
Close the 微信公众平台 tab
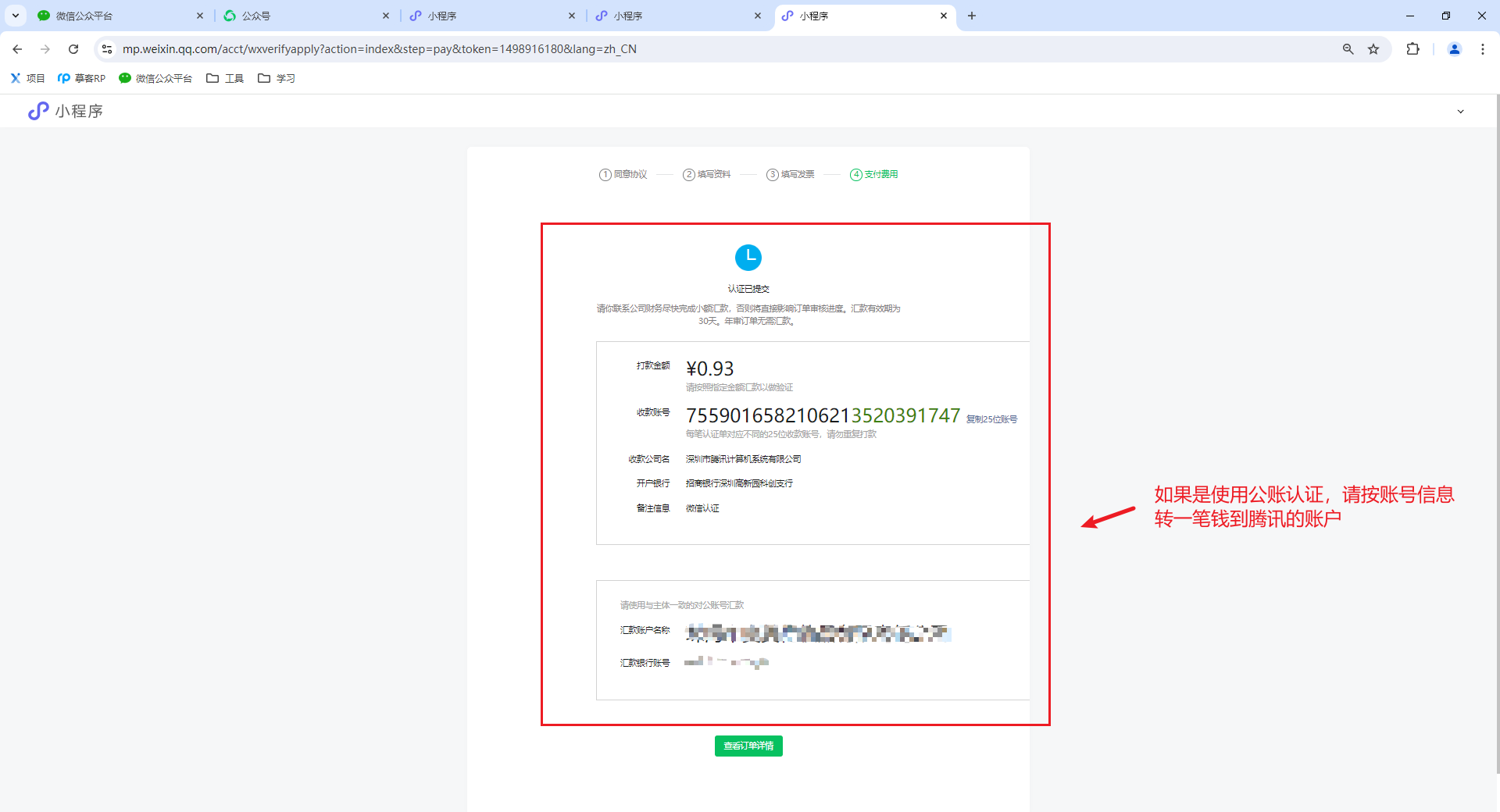[x=200, y=16]
